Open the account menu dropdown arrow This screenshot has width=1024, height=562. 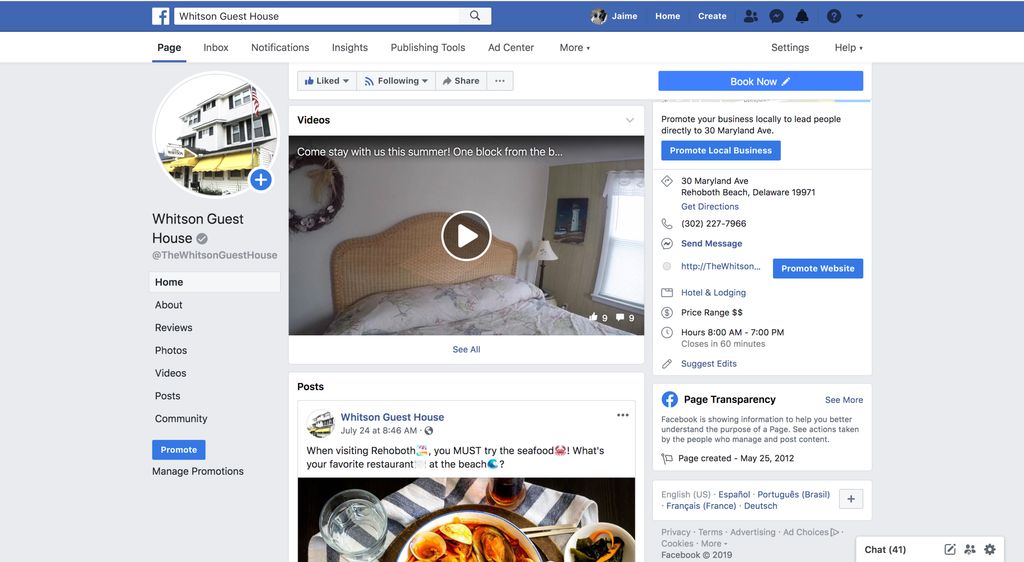pyautogui.click(x=859, y=16)
